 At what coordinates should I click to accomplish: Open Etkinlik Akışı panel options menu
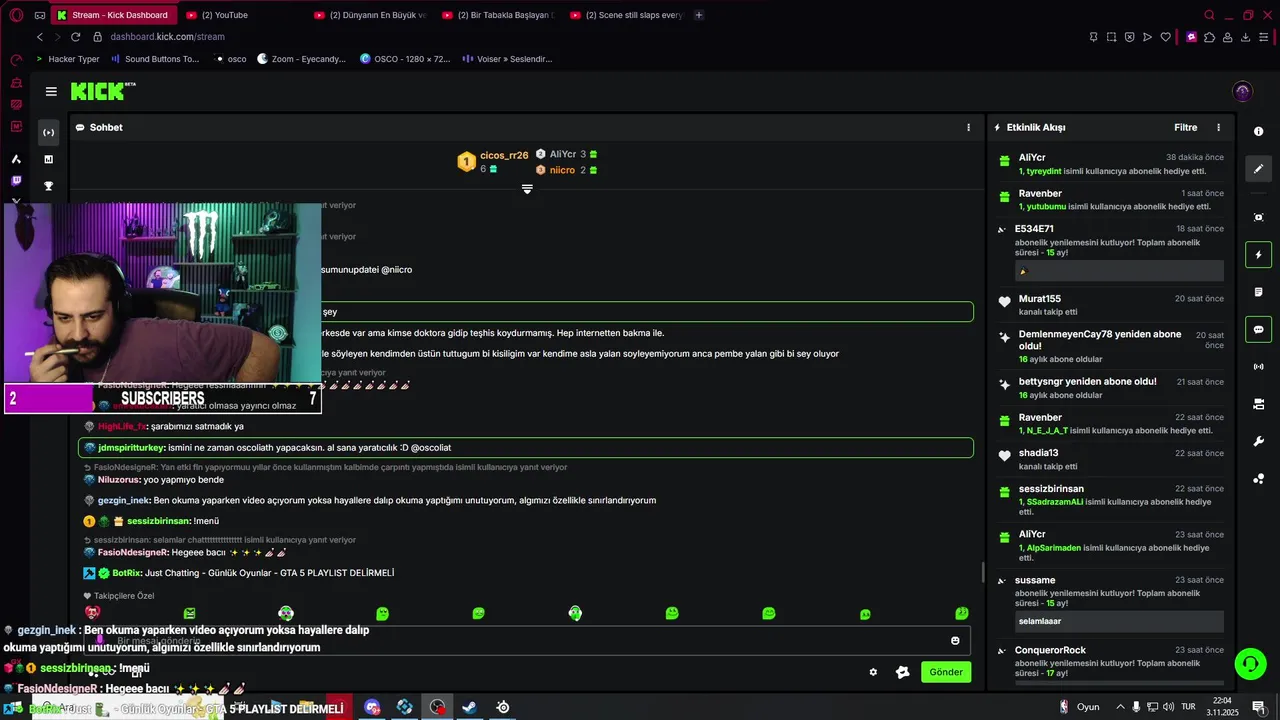[x=1218, y=127]
